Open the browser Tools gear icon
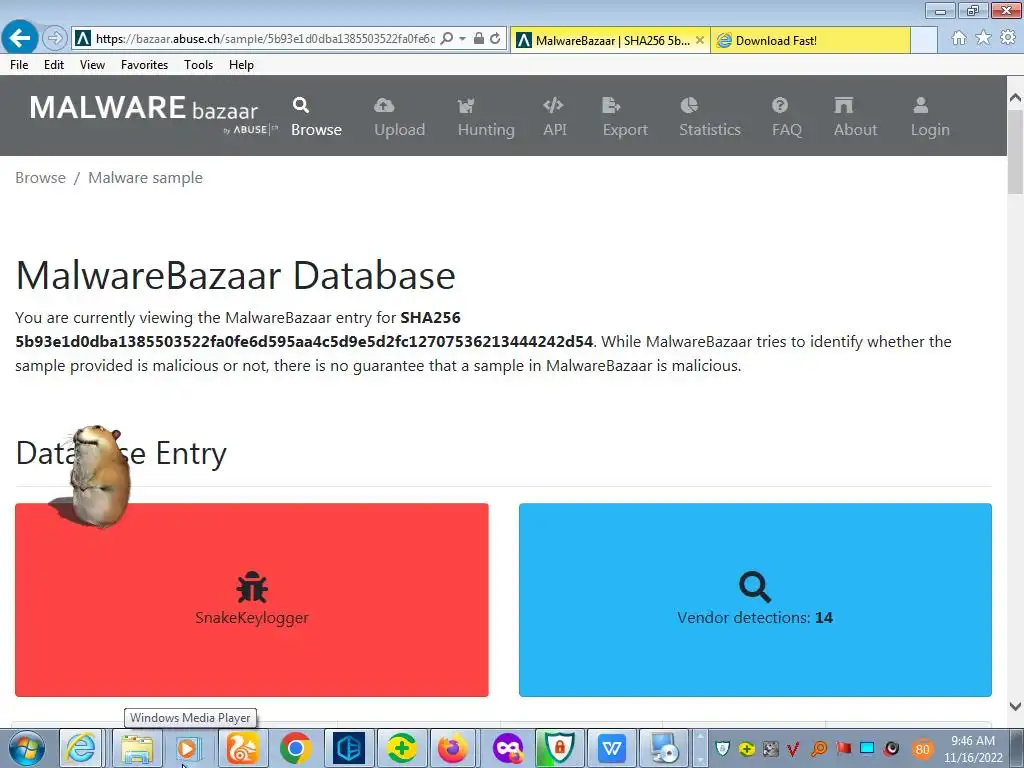Image resolution: width=1024 pixels, height=768 pixels. (1008, 38)
